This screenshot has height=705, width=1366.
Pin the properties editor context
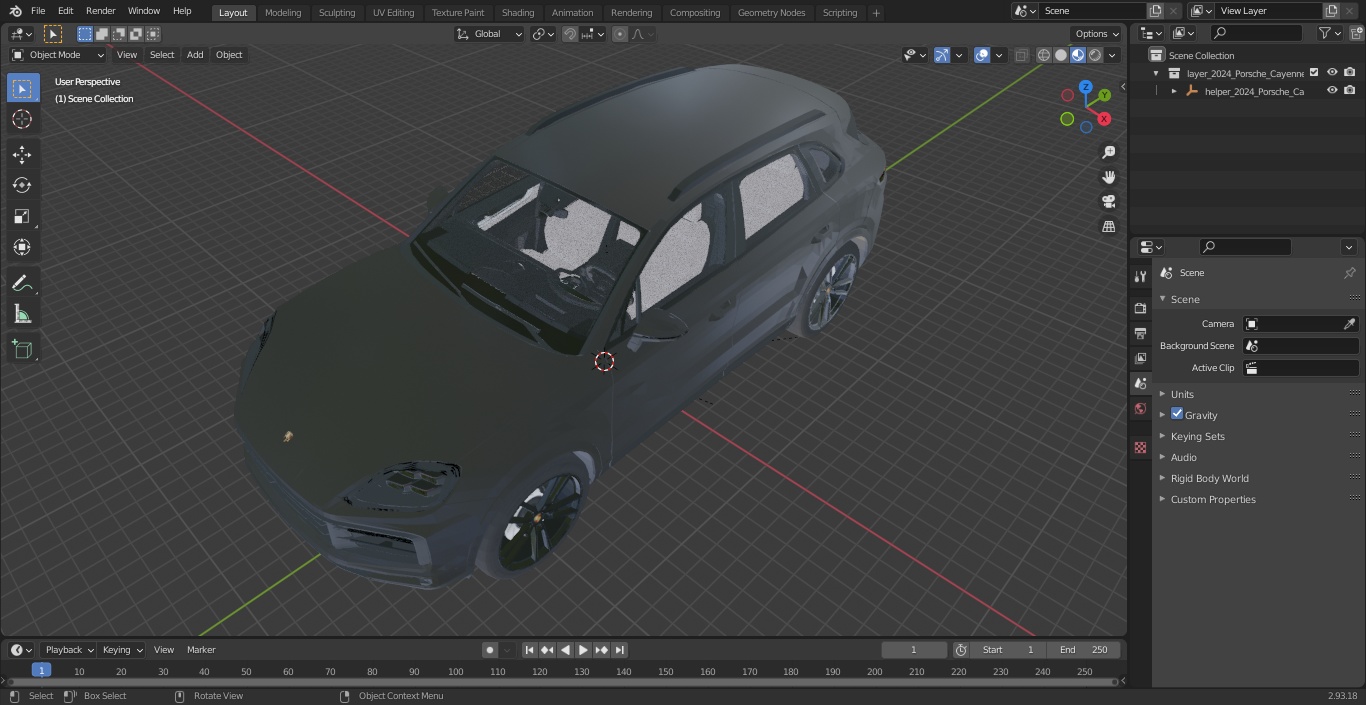(1349, 273)
